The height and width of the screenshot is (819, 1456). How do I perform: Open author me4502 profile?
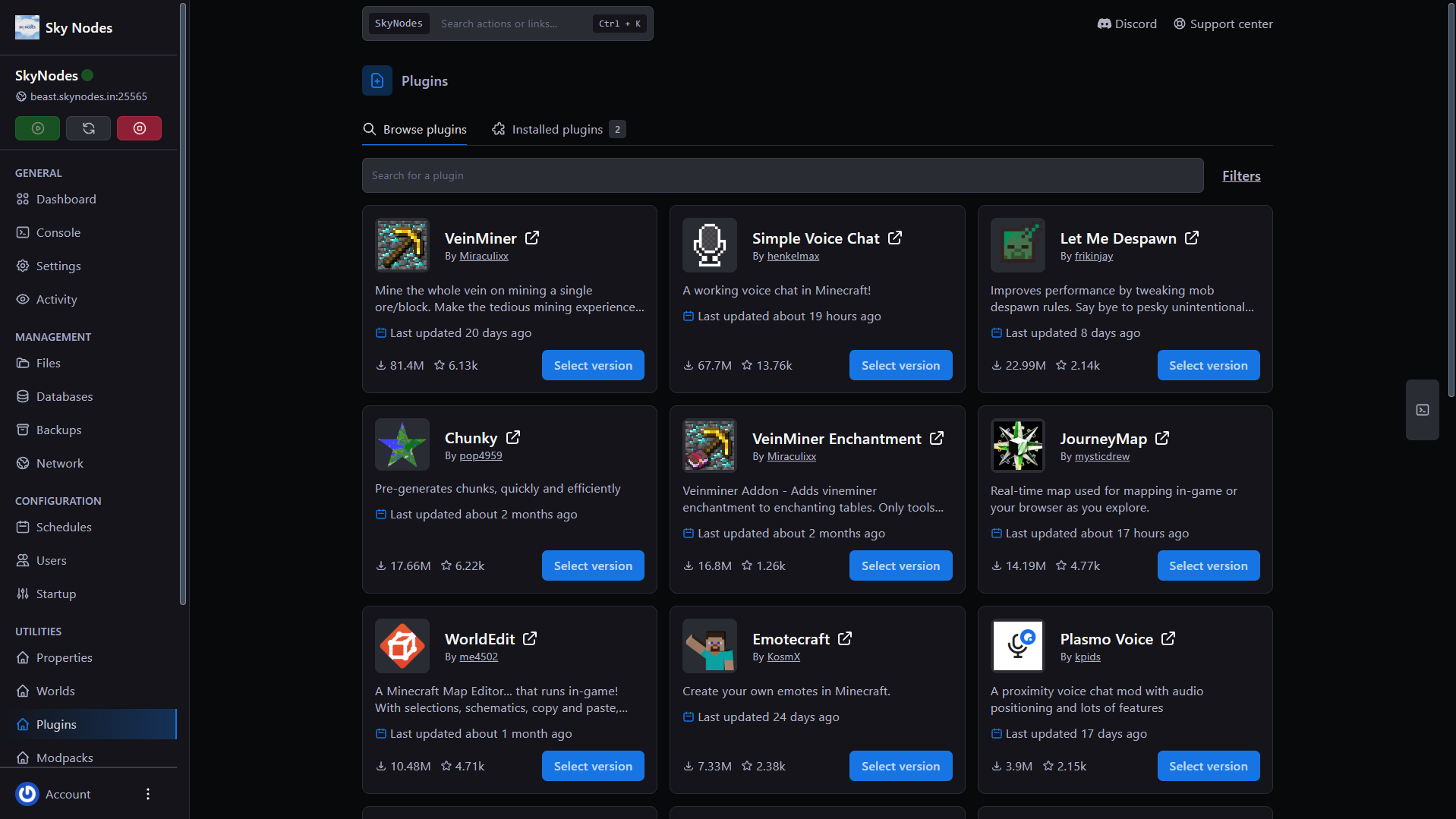coord(478,657)
